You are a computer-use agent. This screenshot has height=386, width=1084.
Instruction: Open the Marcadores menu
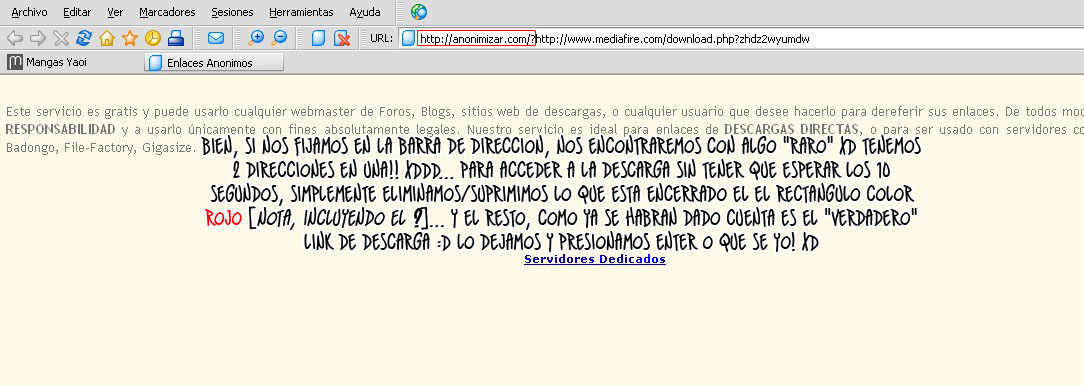point(167,12)
